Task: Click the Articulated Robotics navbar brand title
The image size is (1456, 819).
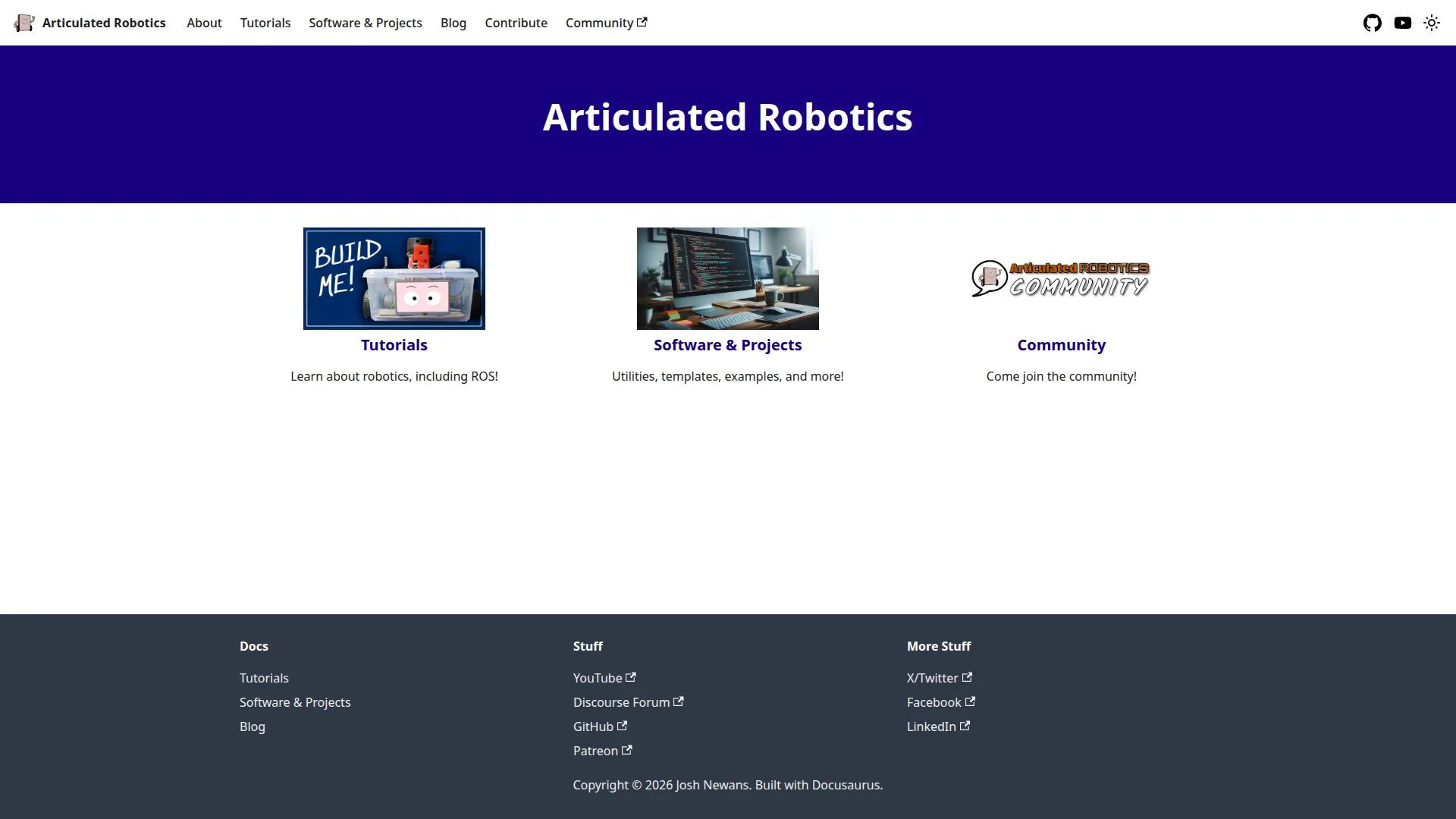Action: (104, 23)
